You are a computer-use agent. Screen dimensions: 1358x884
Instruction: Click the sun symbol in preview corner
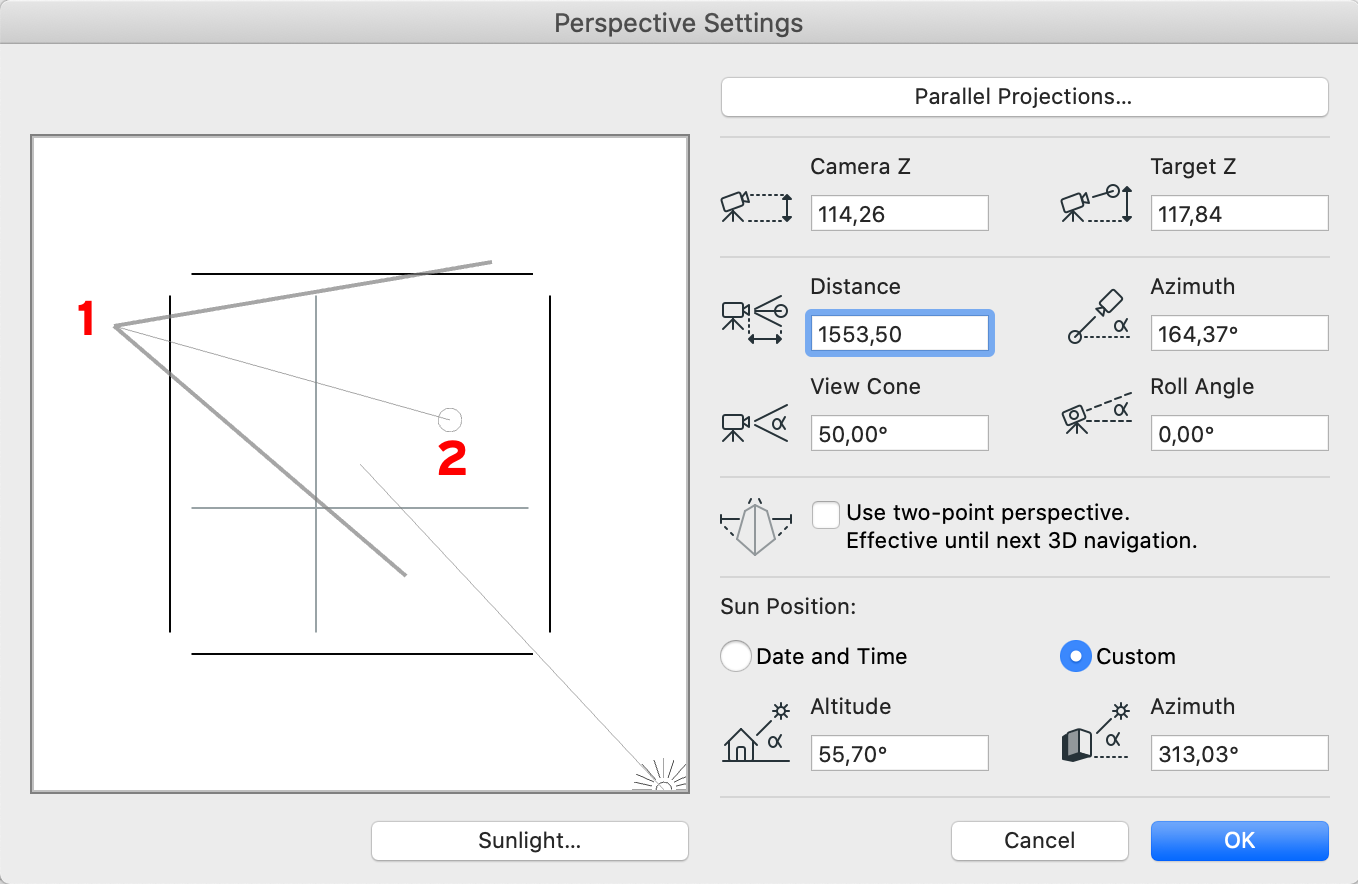(662, 776)
